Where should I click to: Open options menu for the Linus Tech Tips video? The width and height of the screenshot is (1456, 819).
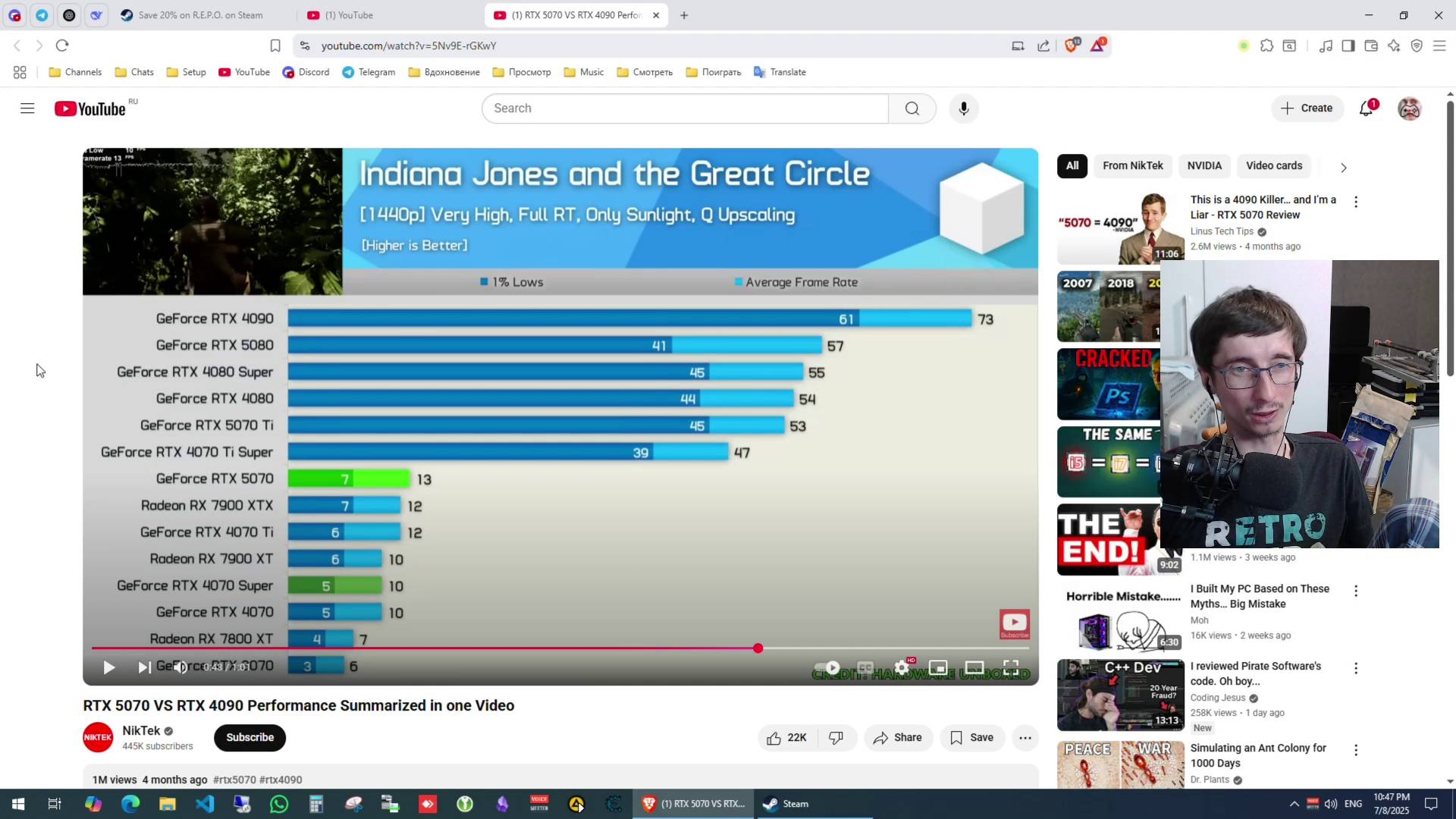(x=1356, y=202)
